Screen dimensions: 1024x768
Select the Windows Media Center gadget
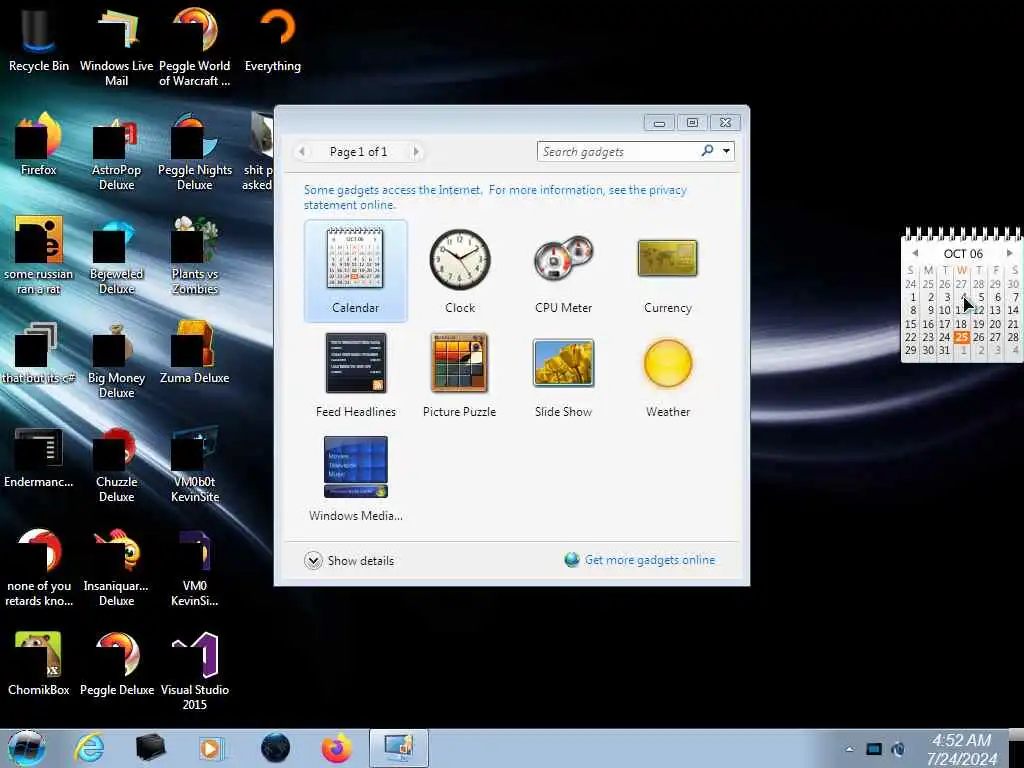tap(355, 479)
